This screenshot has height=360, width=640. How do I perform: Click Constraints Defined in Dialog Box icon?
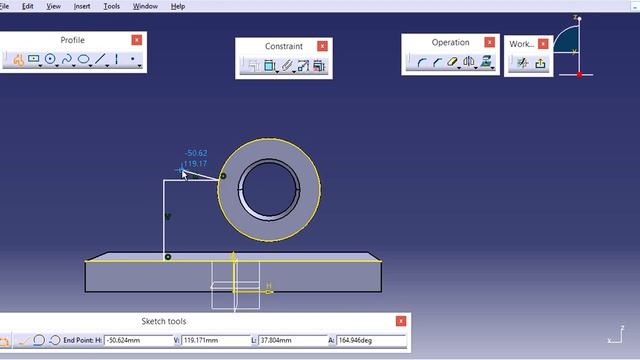(254, 66)
